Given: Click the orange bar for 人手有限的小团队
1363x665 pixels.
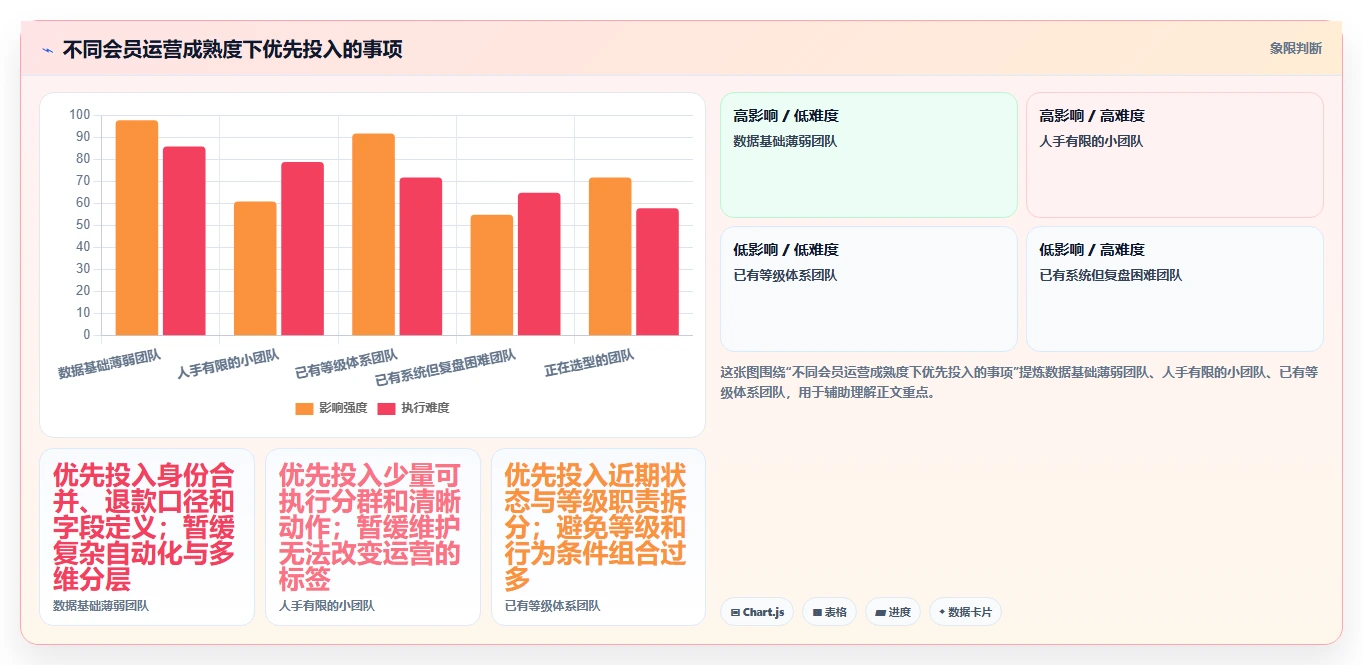Looking at the screenshot, I should pyautogui.click(x=255, y=268).
